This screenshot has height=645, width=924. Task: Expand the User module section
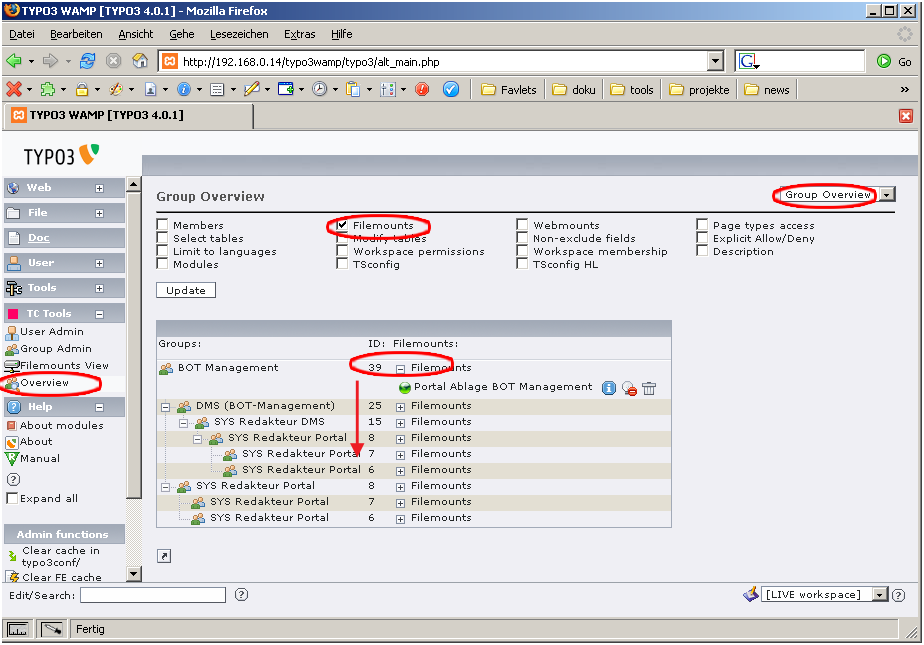point(99,263)
